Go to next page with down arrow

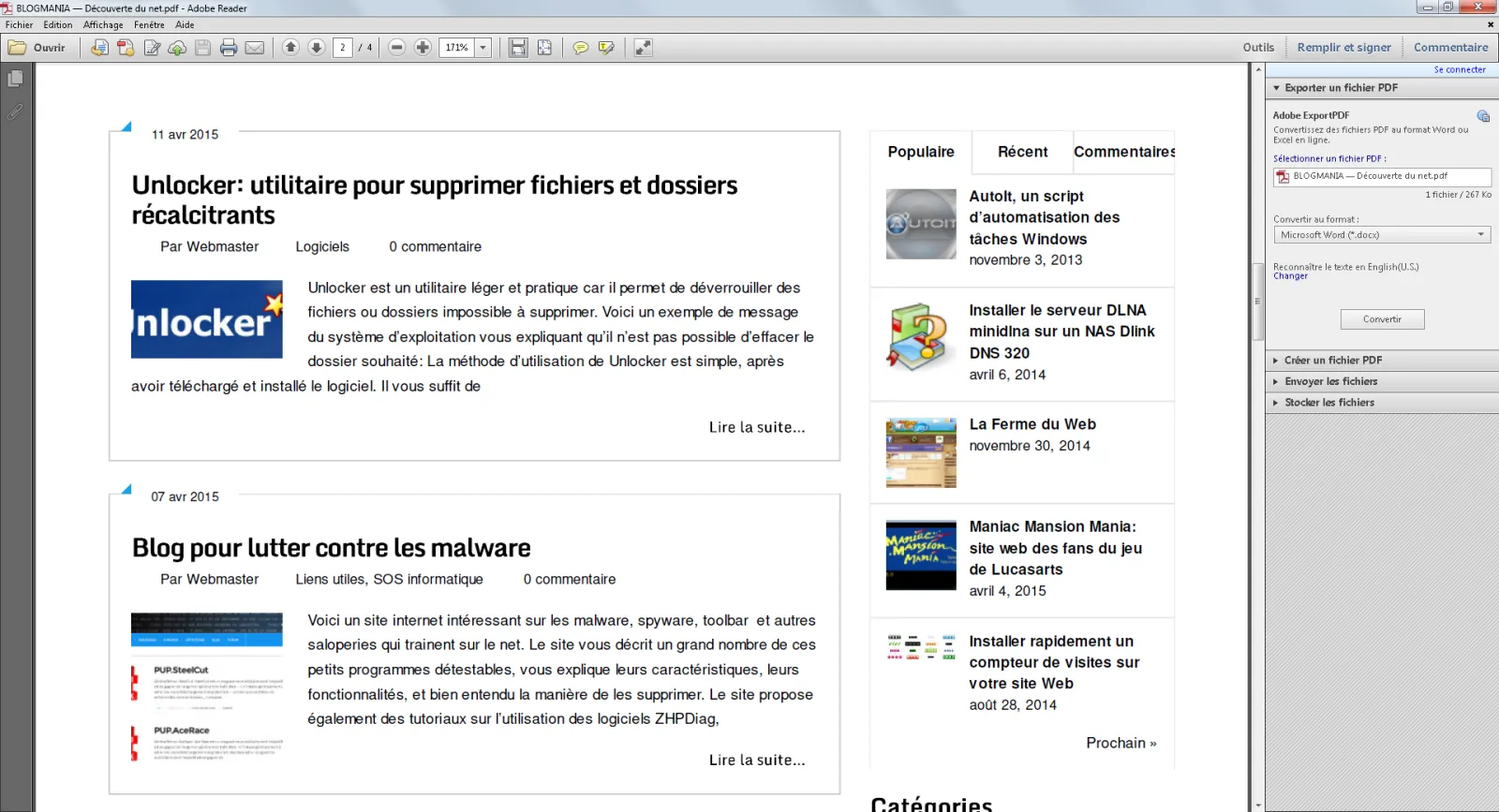click(317, 48)
